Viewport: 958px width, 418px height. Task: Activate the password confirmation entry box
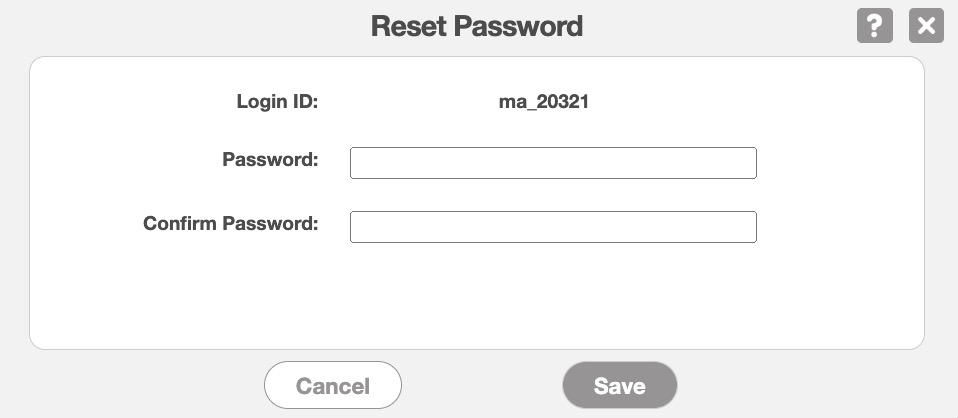point(553,227)
